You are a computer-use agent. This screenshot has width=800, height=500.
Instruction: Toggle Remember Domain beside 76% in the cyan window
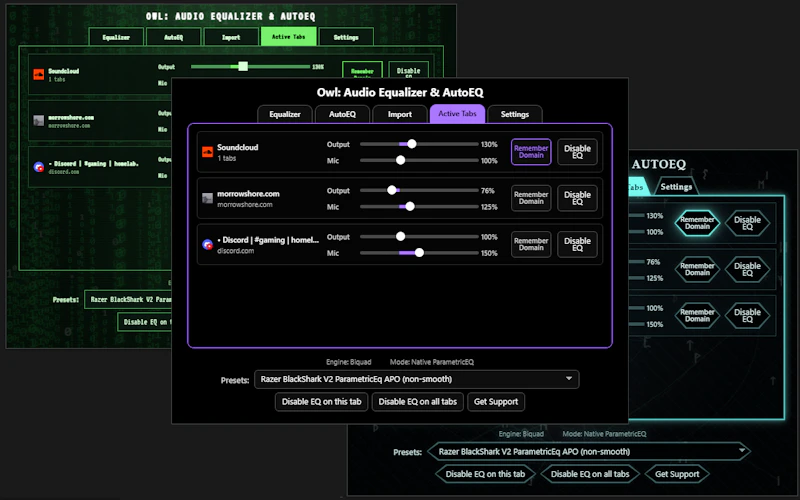click(x=697, y=269)
